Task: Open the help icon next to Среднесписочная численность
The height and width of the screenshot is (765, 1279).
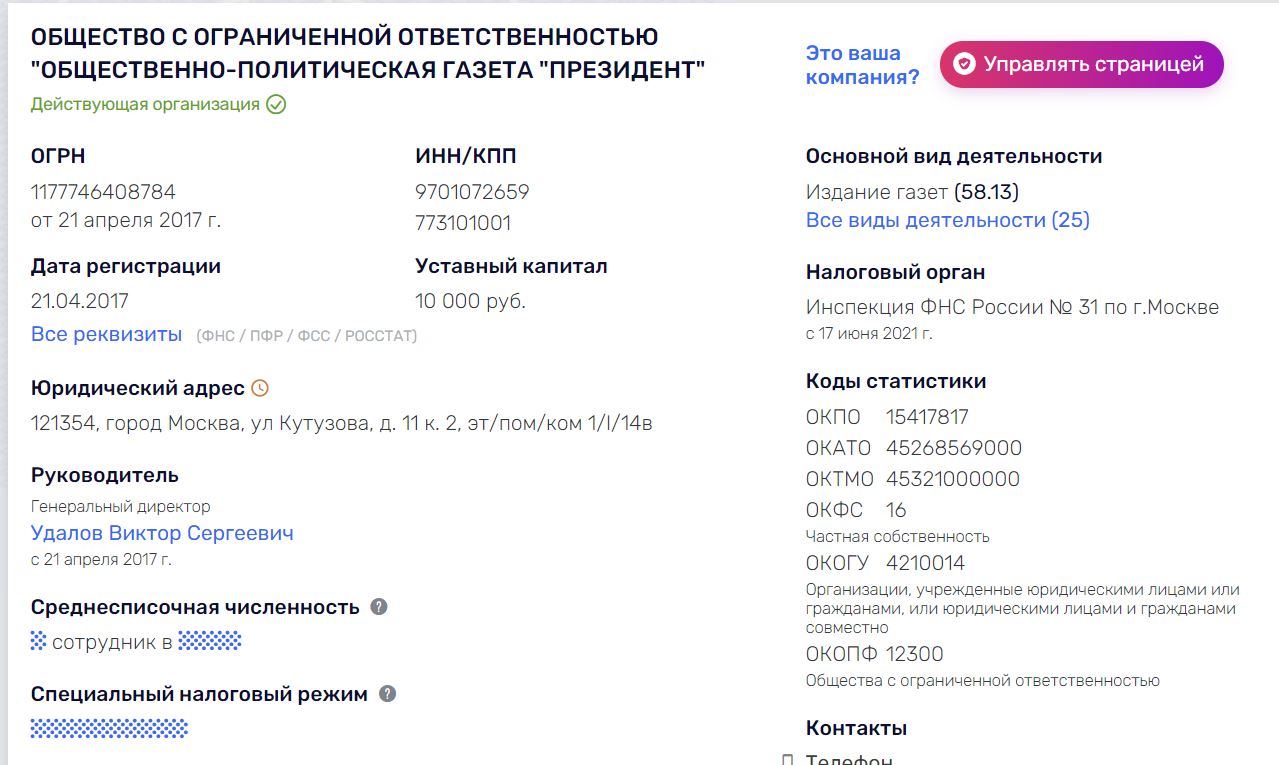Action: [379, 606]
